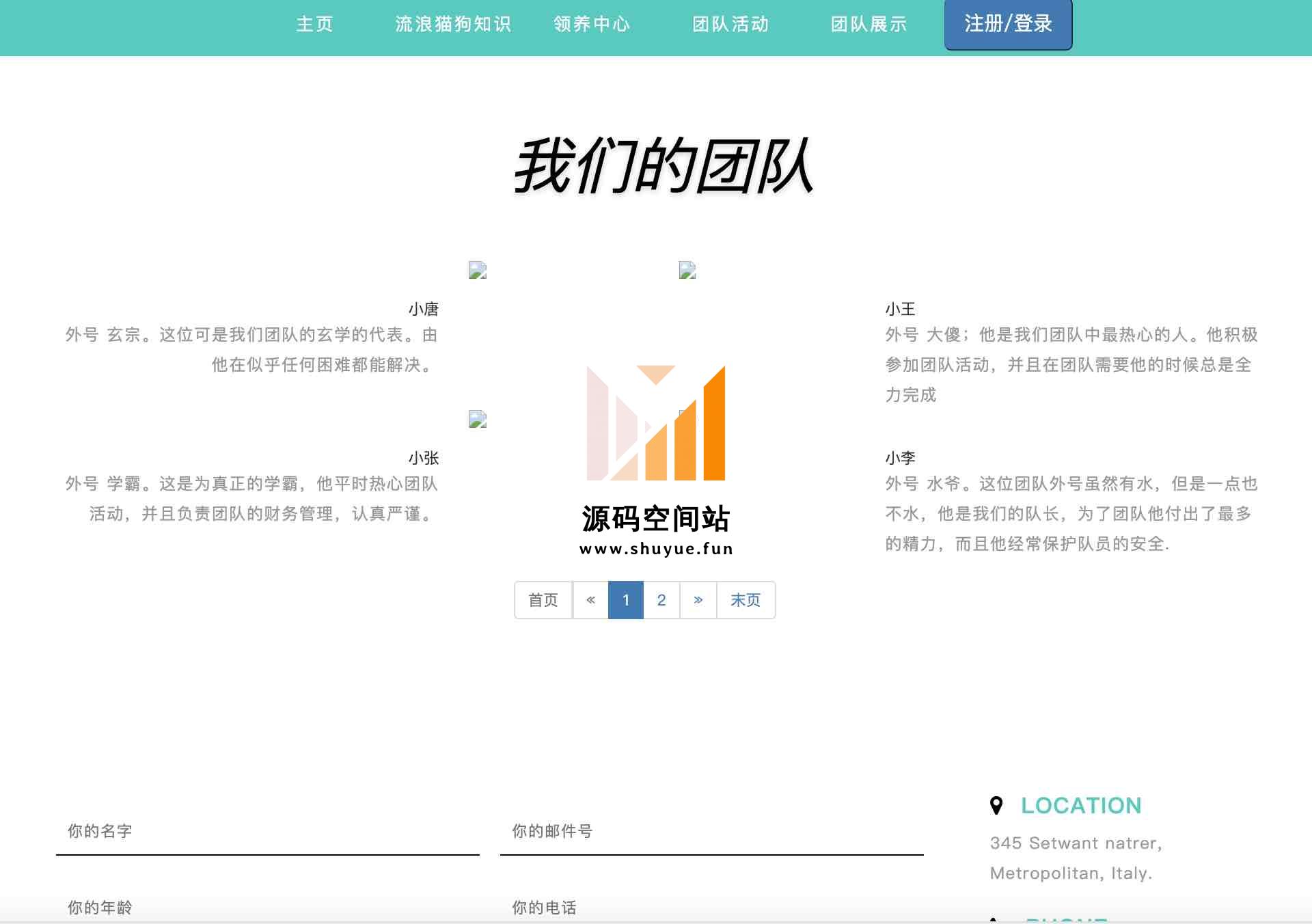Go to last page via 末页
1312x924 pixels.
pos(746,600)
